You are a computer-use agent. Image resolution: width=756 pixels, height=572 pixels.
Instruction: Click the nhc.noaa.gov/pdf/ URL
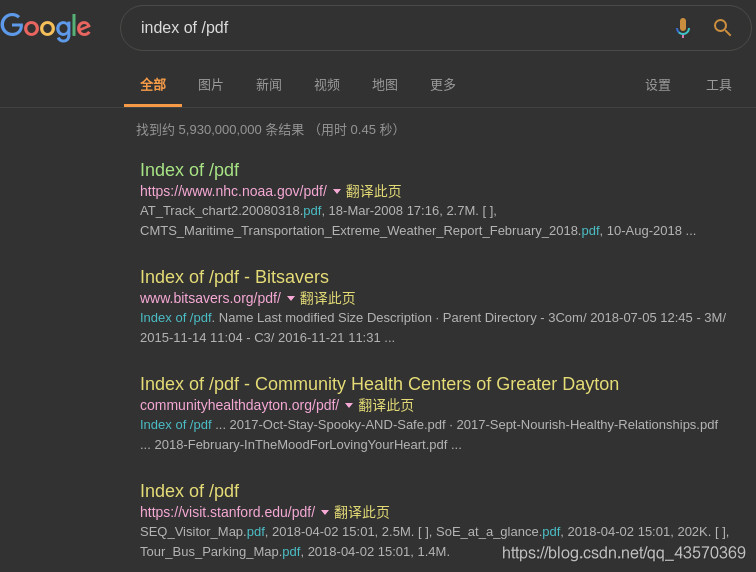pos(233,191)
